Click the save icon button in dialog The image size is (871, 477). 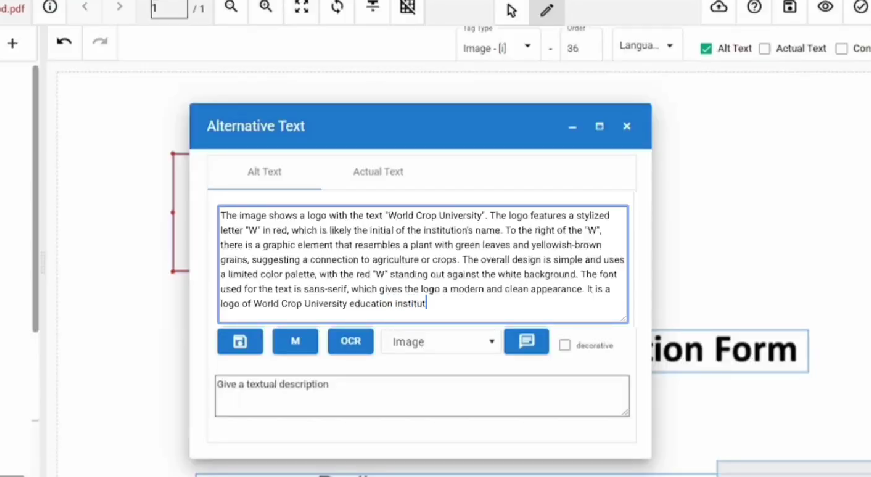coord(240,341)
